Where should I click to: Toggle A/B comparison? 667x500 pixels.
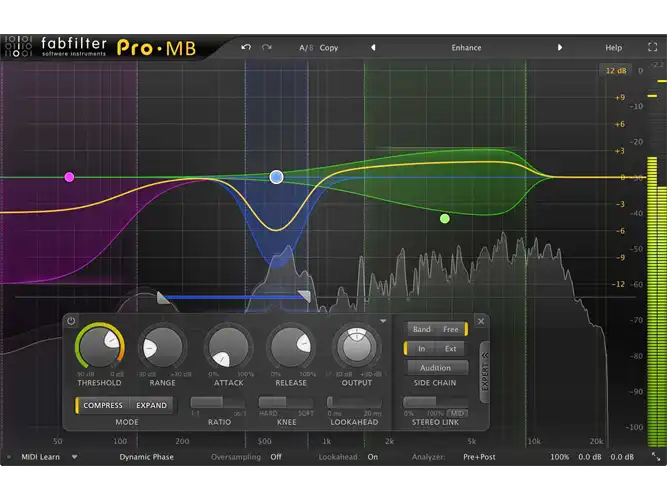click(306, 48)
